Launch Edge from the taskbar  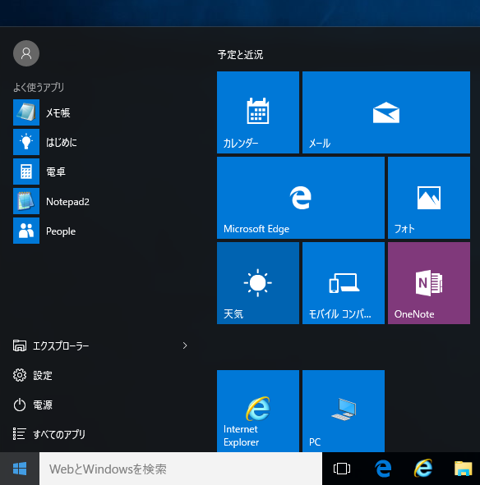[383, 469]
